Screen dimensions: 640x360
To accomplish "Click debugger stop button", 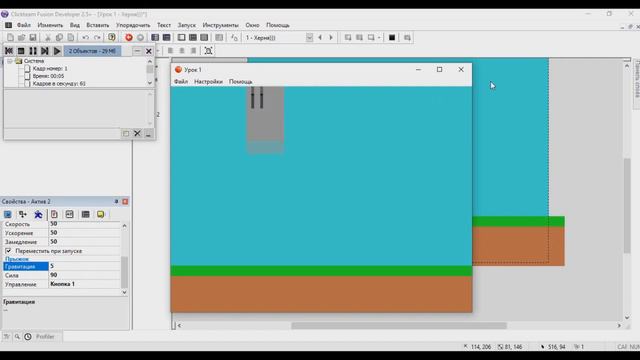I will [x=21, y=51].
